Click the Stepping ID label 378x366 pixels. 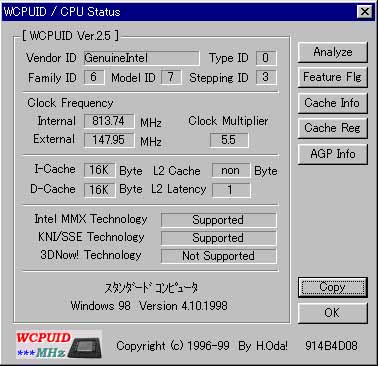point(219,78)
